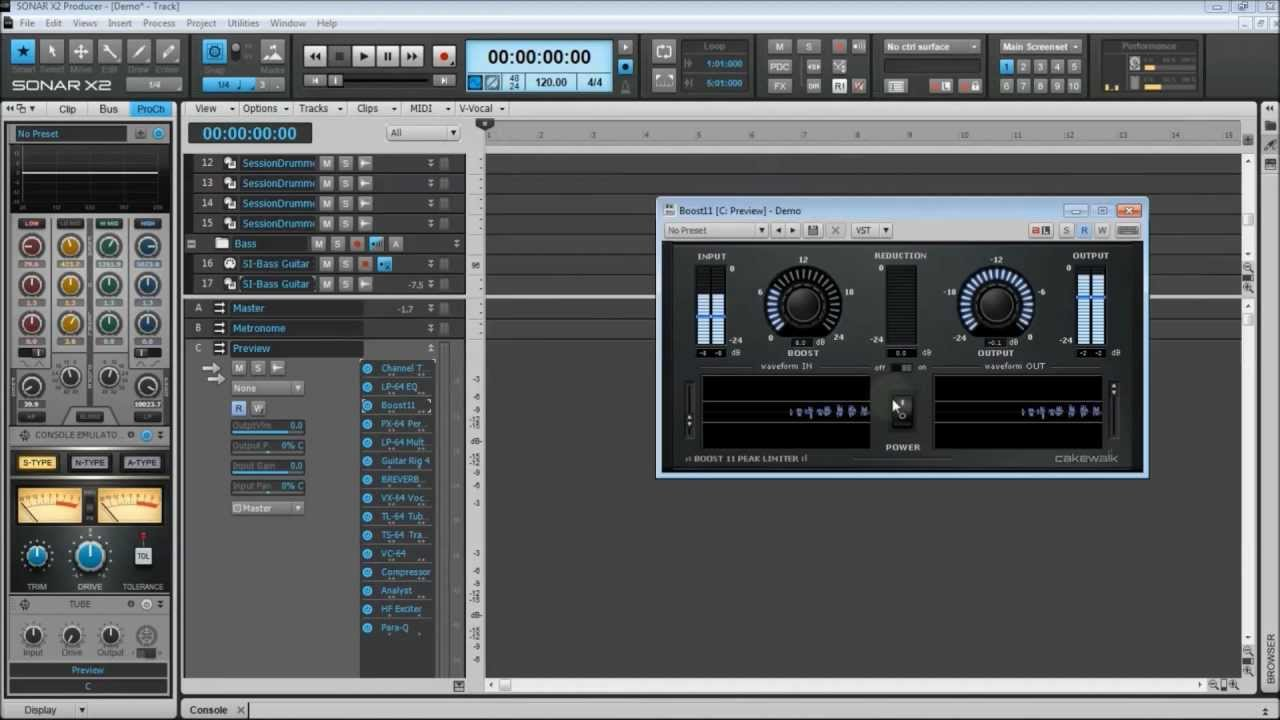
Task: Select A-TYPE console emulator mode
Action: (141, 463)
